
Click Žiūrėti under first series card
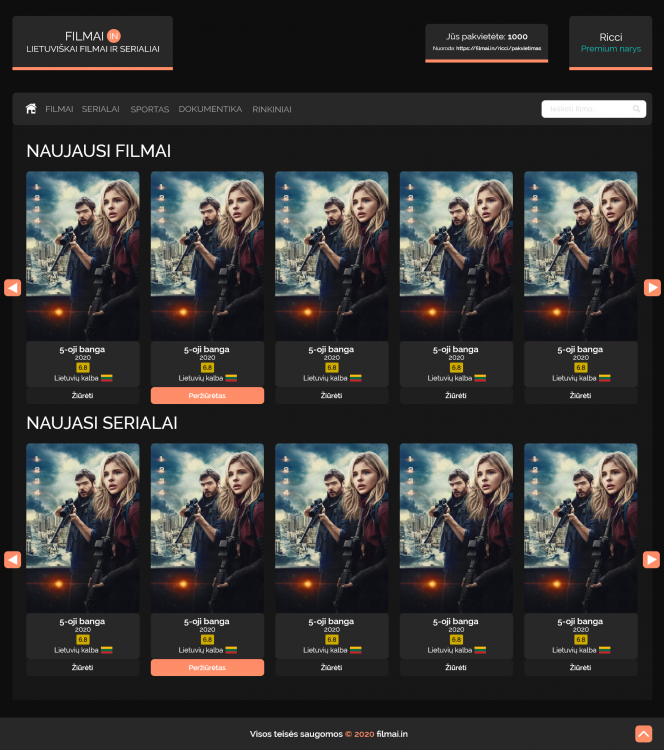(83, 667)
